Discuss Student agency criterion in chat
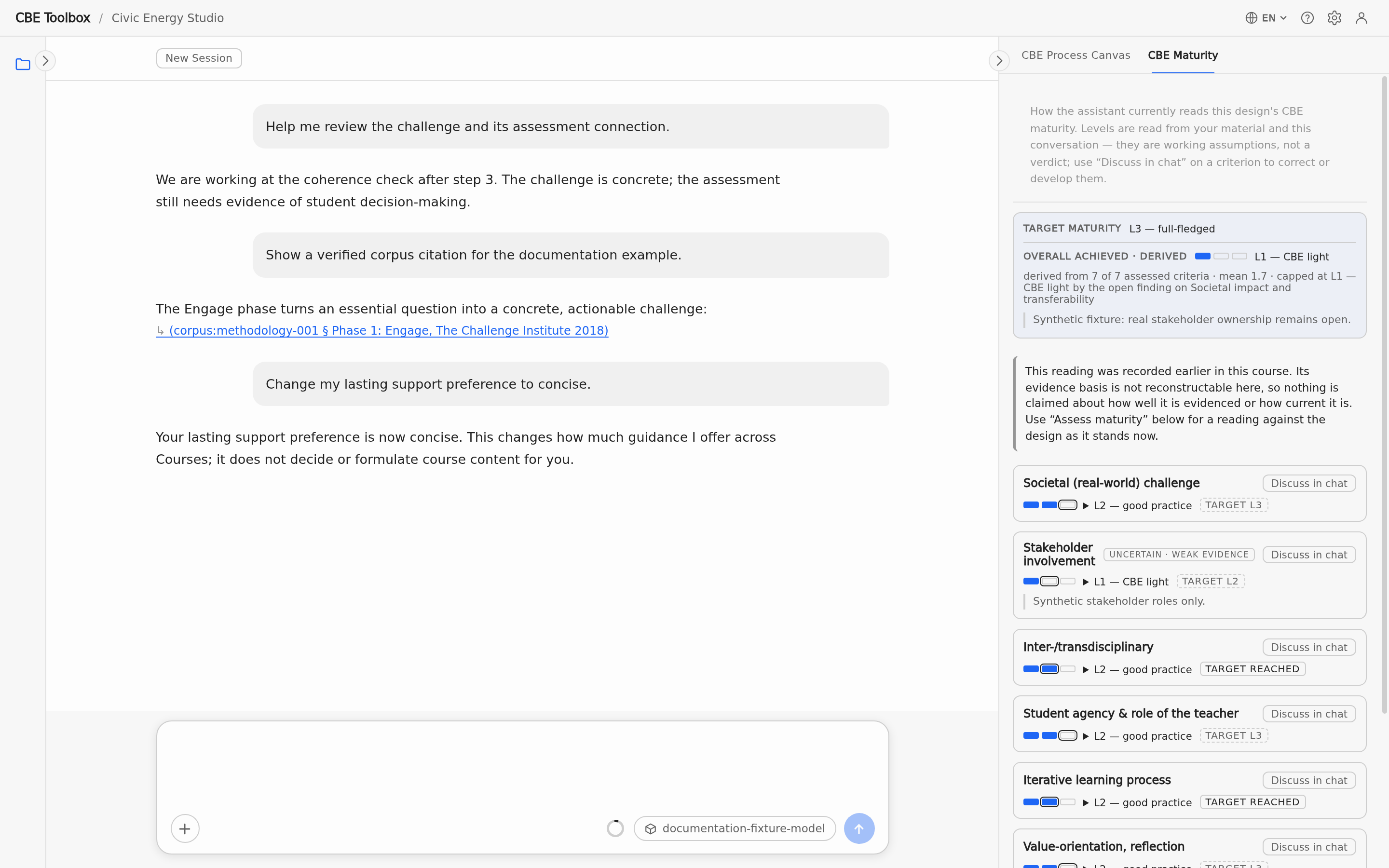This screenshot has height=868, width=1389. [x=1308, y=714]
